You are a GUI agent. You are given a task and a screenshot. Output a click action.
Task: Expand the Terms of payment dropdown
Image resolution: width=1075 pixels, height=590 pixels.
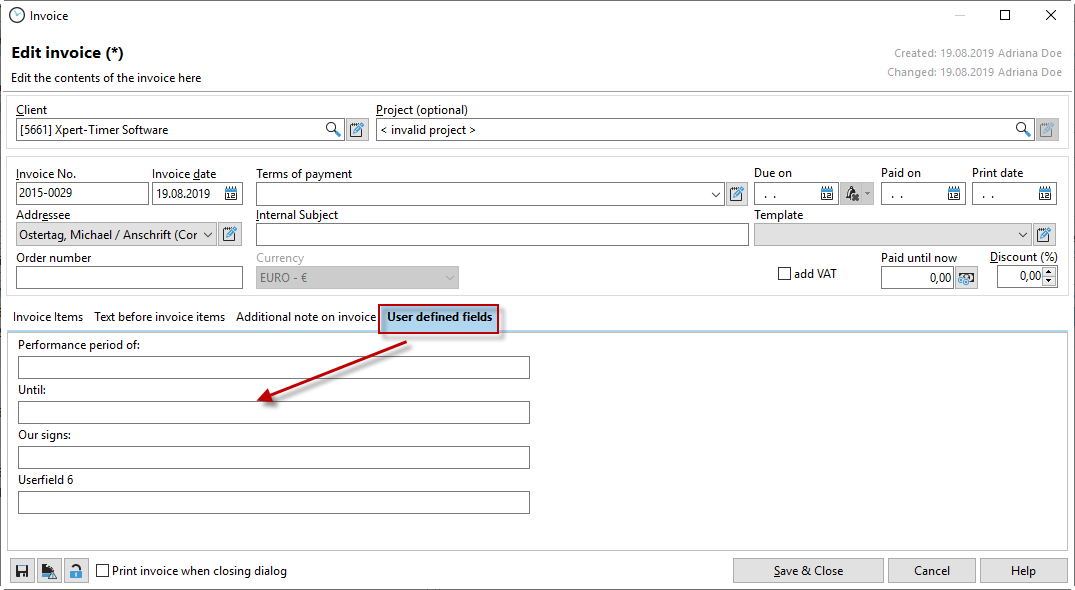[716, 194]
